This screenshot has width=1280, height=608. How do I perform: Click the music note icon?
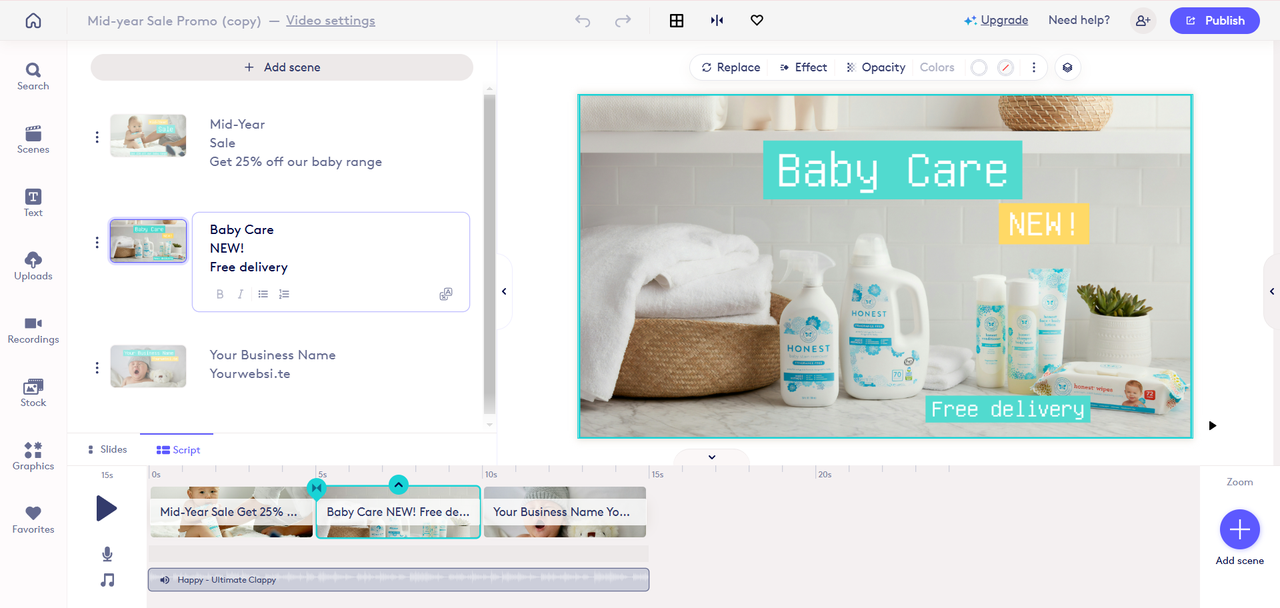pyautogui.click(x=107, y=580)
